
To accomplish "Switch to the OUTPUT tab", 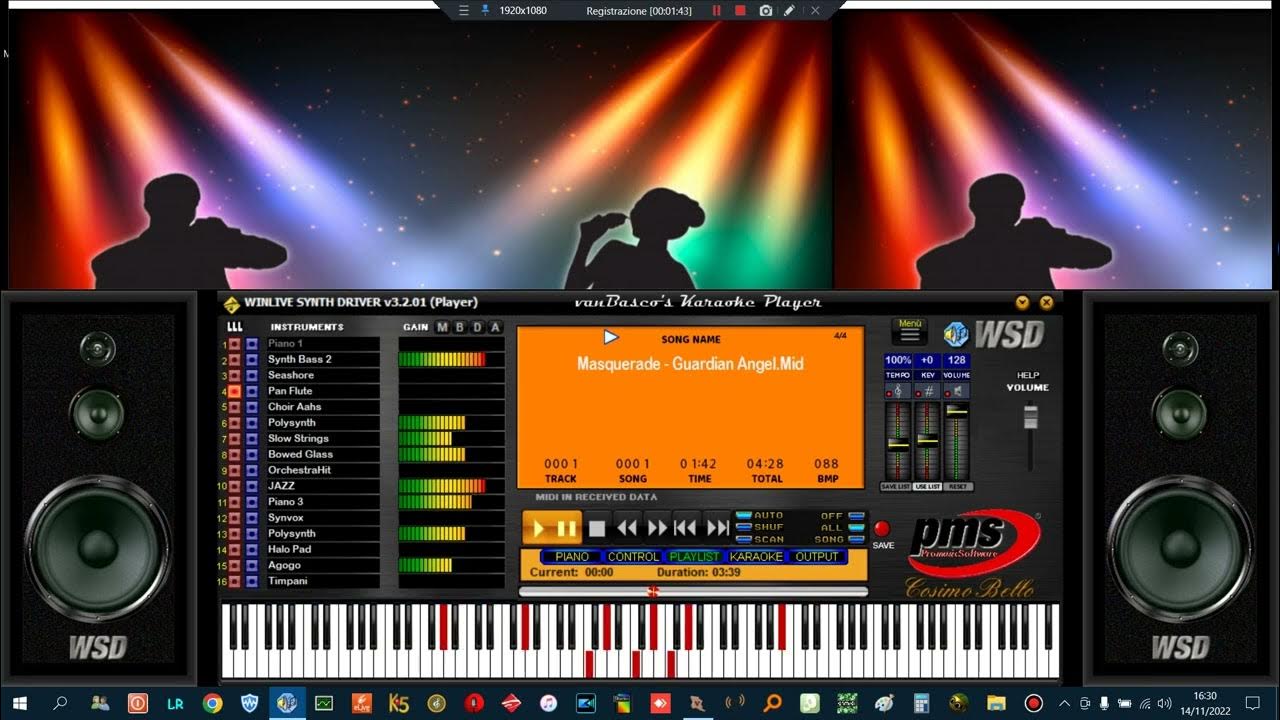I will (x=817, y=557).
